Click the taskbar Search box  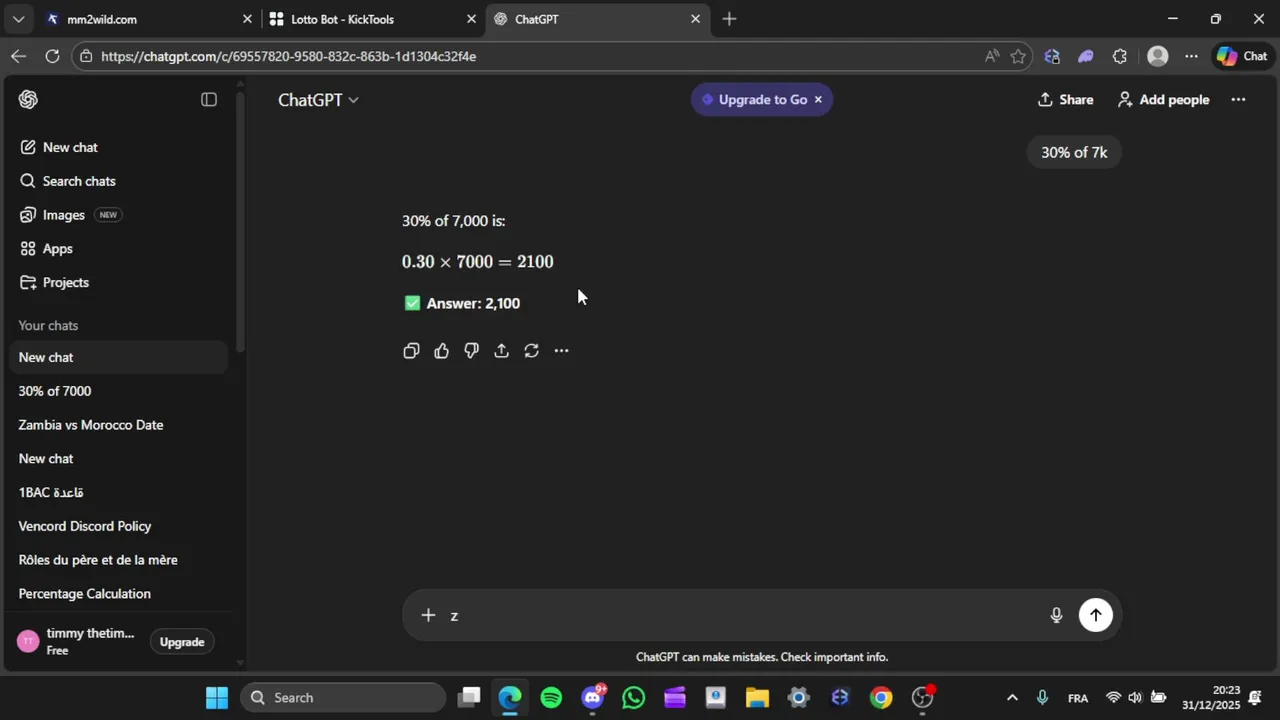(344, 697)
